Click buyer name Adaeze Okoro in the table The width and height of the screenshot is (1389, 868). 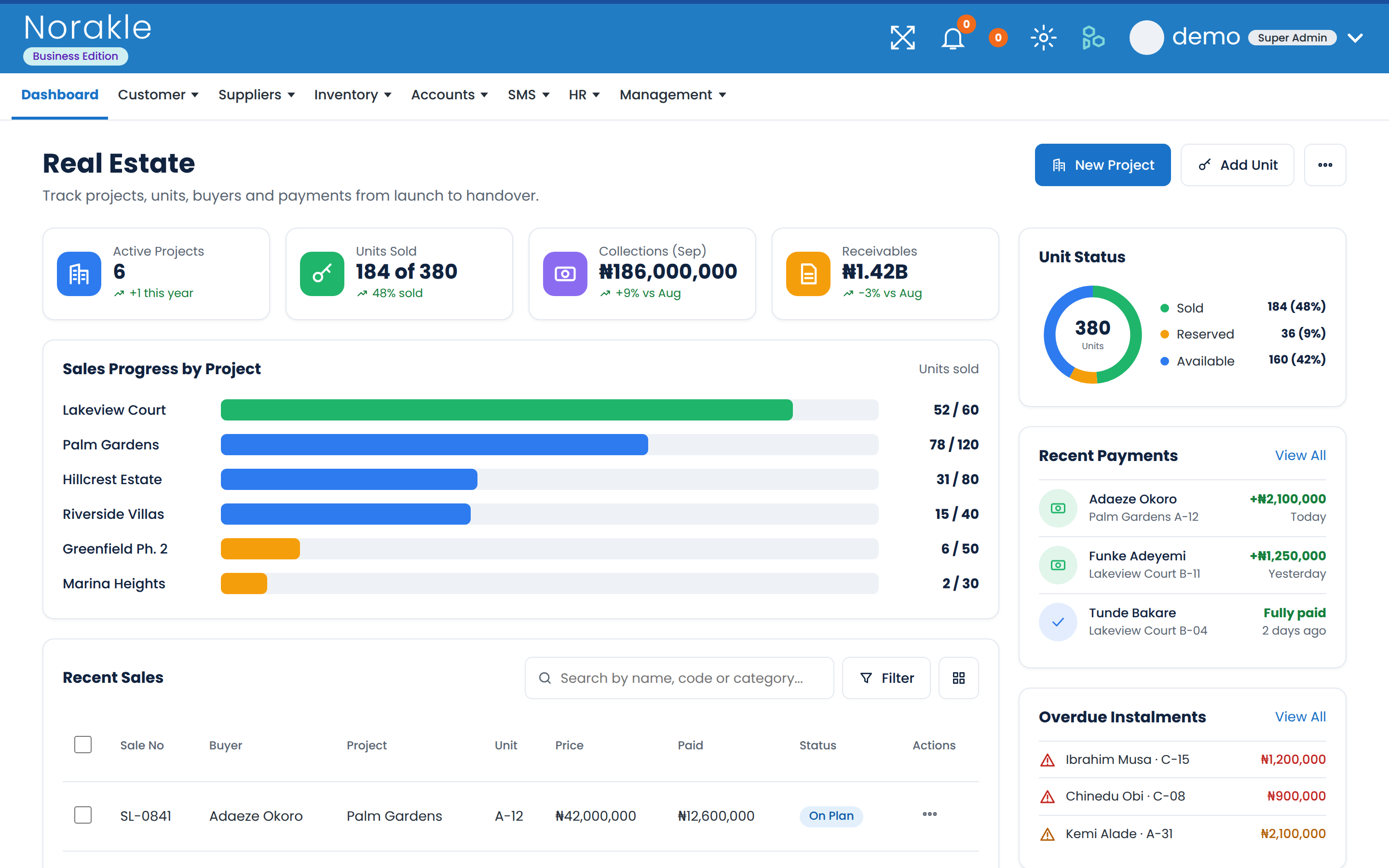(256, 816)
